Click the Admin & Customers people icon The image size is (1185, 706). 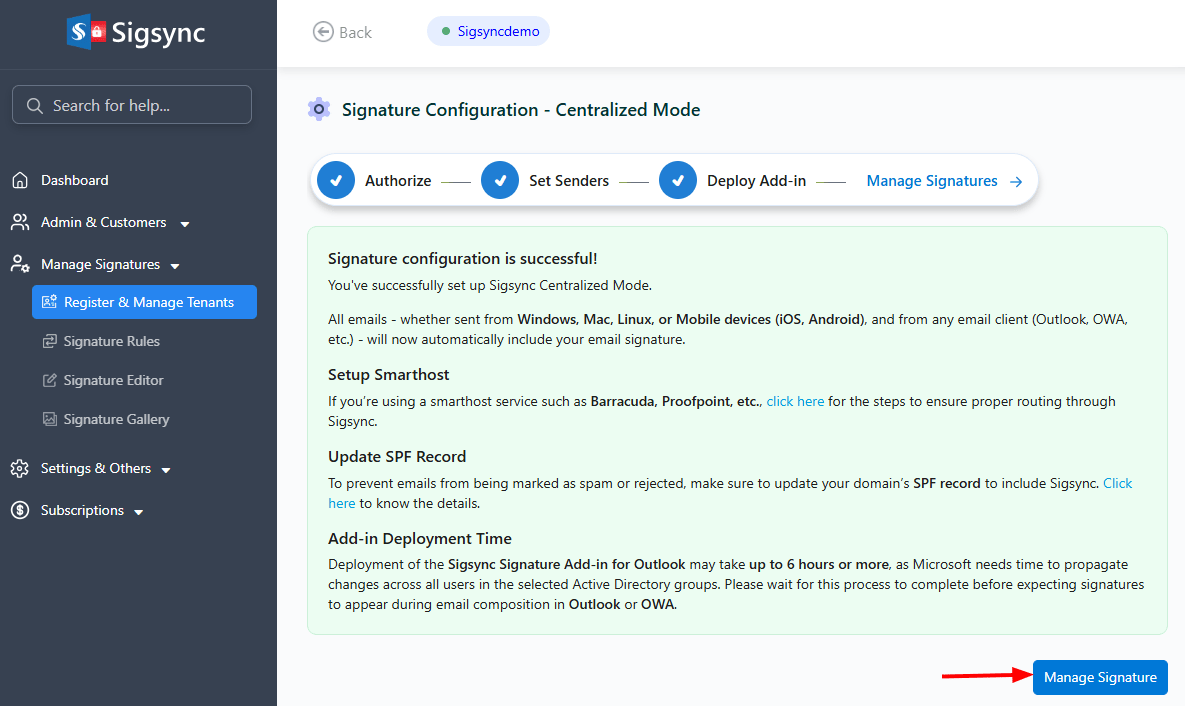pyautogui.click(x=20, y=222)
